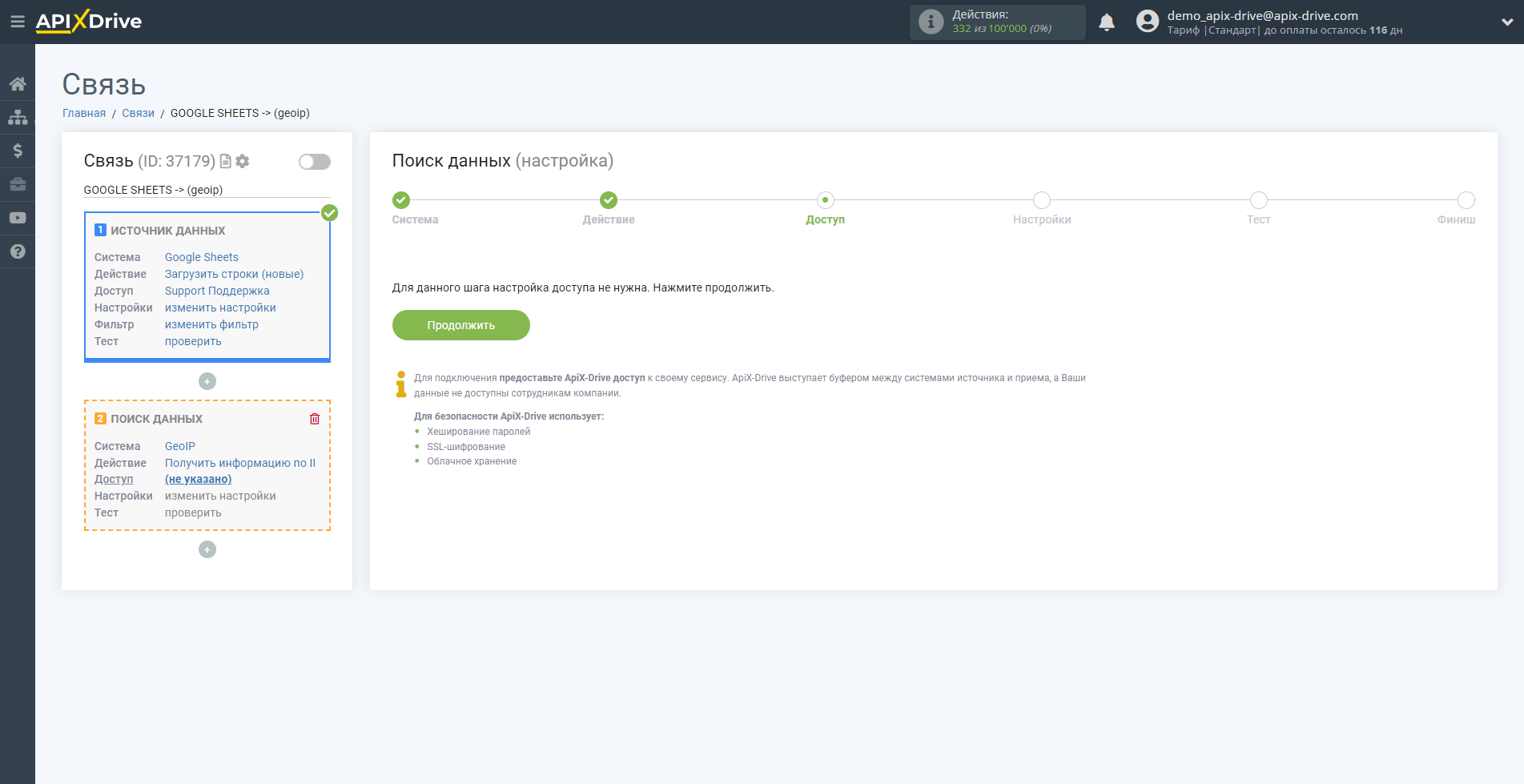This screenshot has width=1524, height=784.
Task: Open the briefcase sidebar icon
Action: click(18, 184)
